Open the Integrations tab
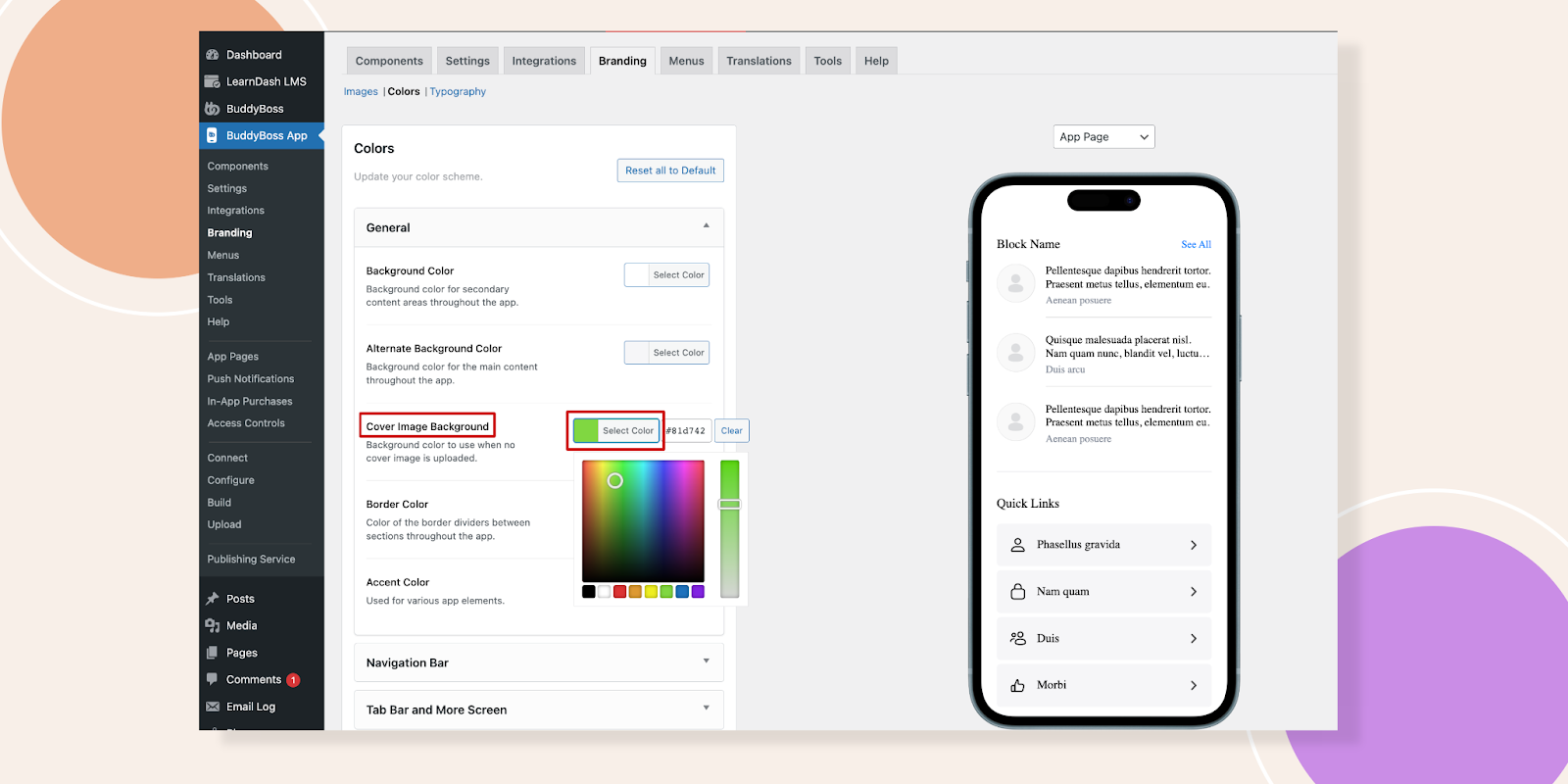Viewport: 1568px width, 784px height. (544, 61)
